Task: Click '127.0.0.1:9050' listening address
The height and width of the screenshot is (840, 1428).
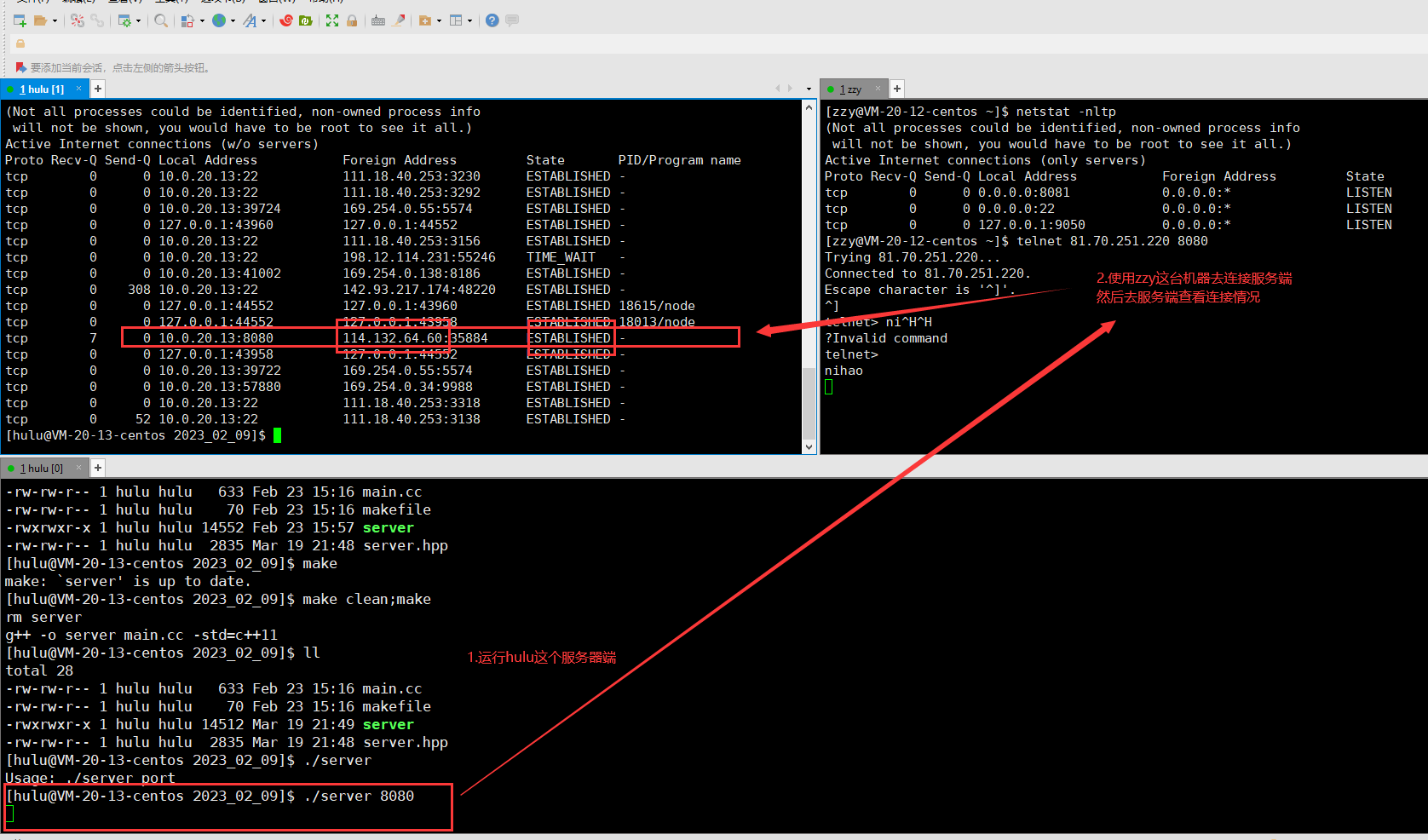Action: [x=1031, y=225]
